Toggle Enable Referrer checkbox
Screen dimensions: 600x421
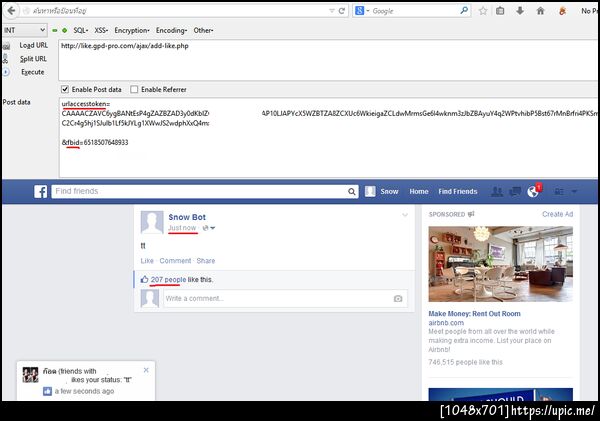(x=134, y=89)
